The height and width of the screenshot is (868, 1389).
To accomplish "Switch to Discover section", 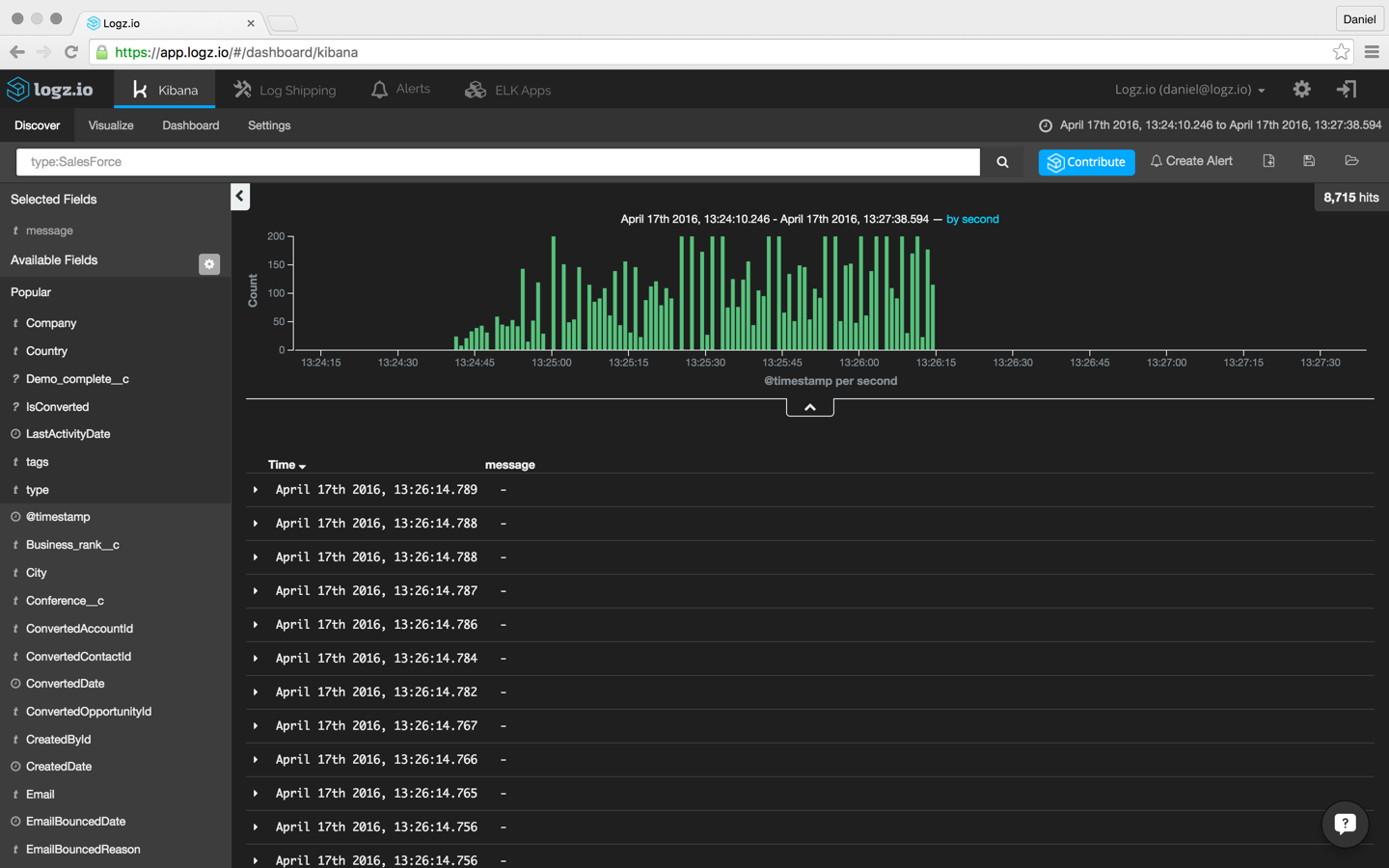I will pos(38,125).
